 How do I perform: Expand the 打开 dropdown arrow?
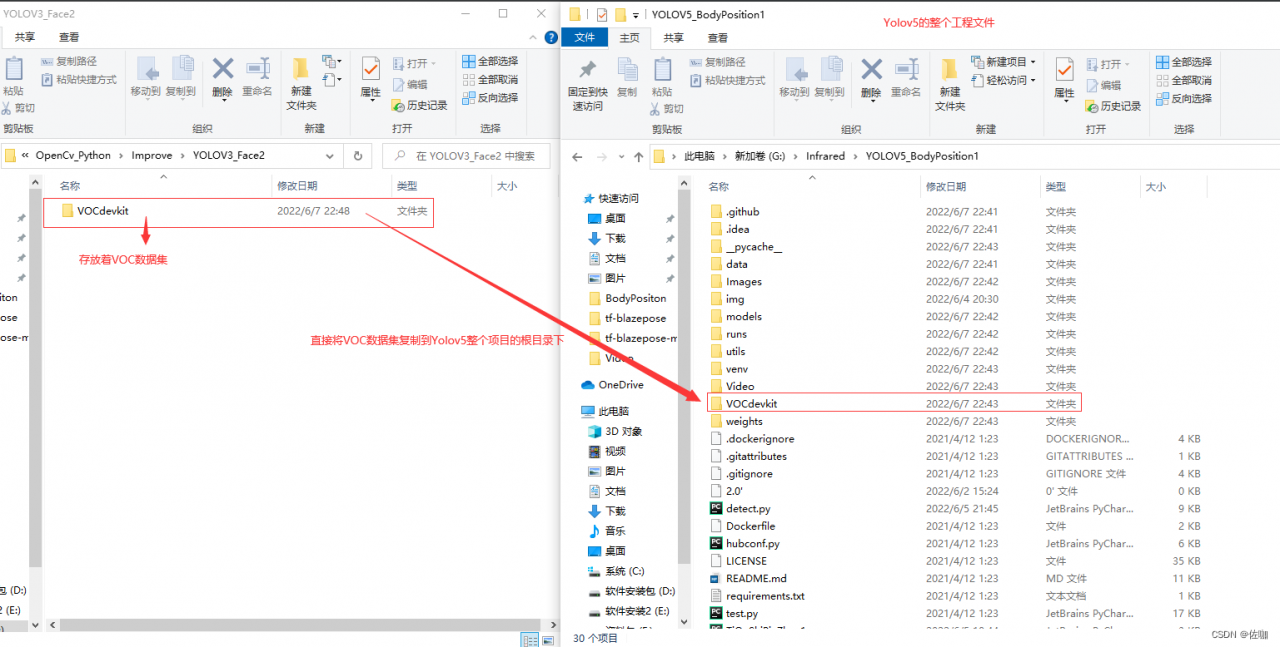[x=1125, y=65]
